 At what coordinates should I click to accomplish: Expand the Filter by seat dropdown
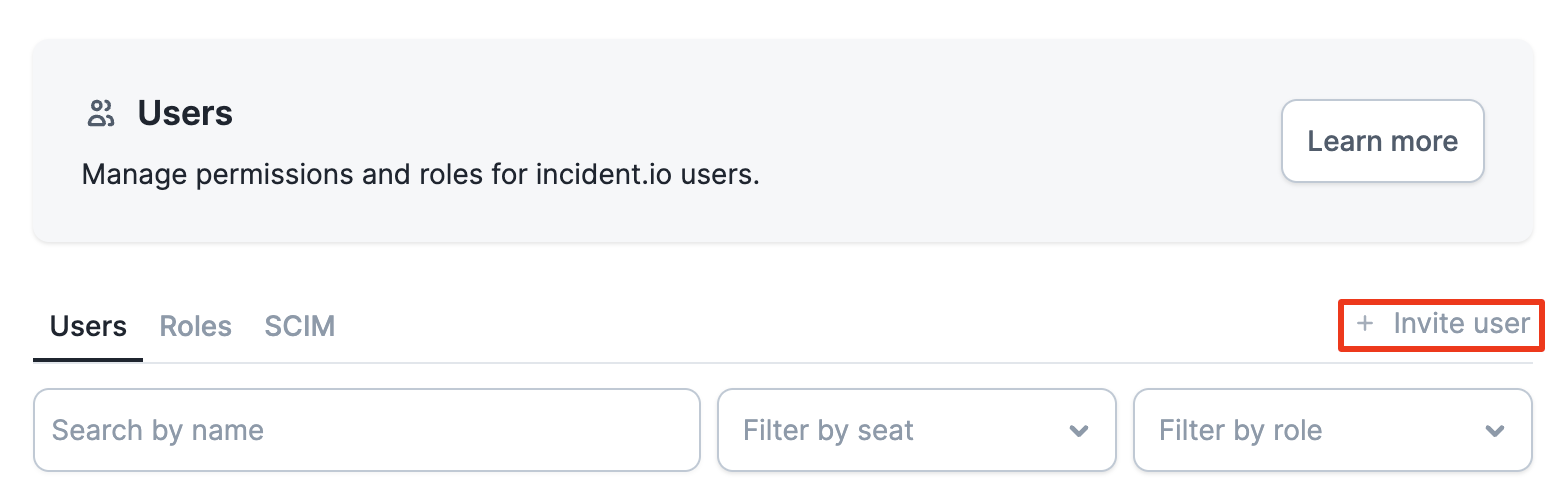pos(916,430)
